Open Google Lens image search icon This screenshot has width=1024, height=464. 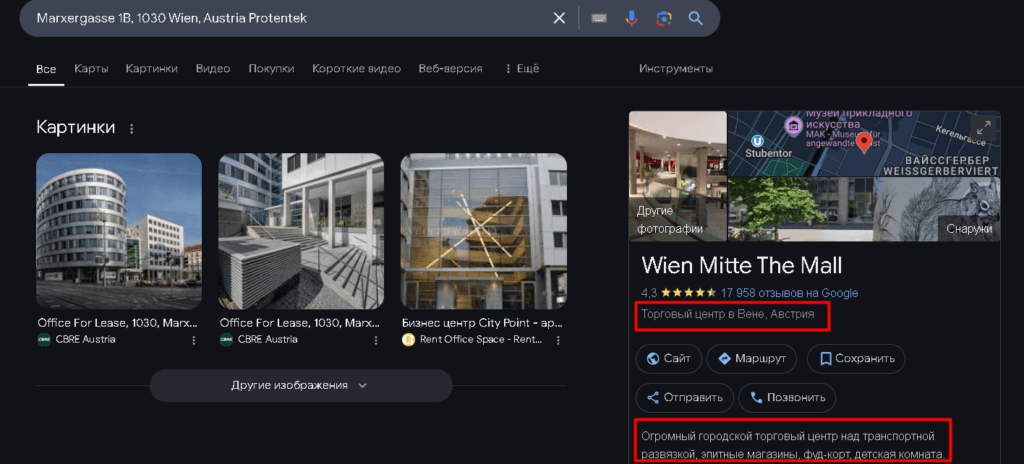tap(663, 18)
